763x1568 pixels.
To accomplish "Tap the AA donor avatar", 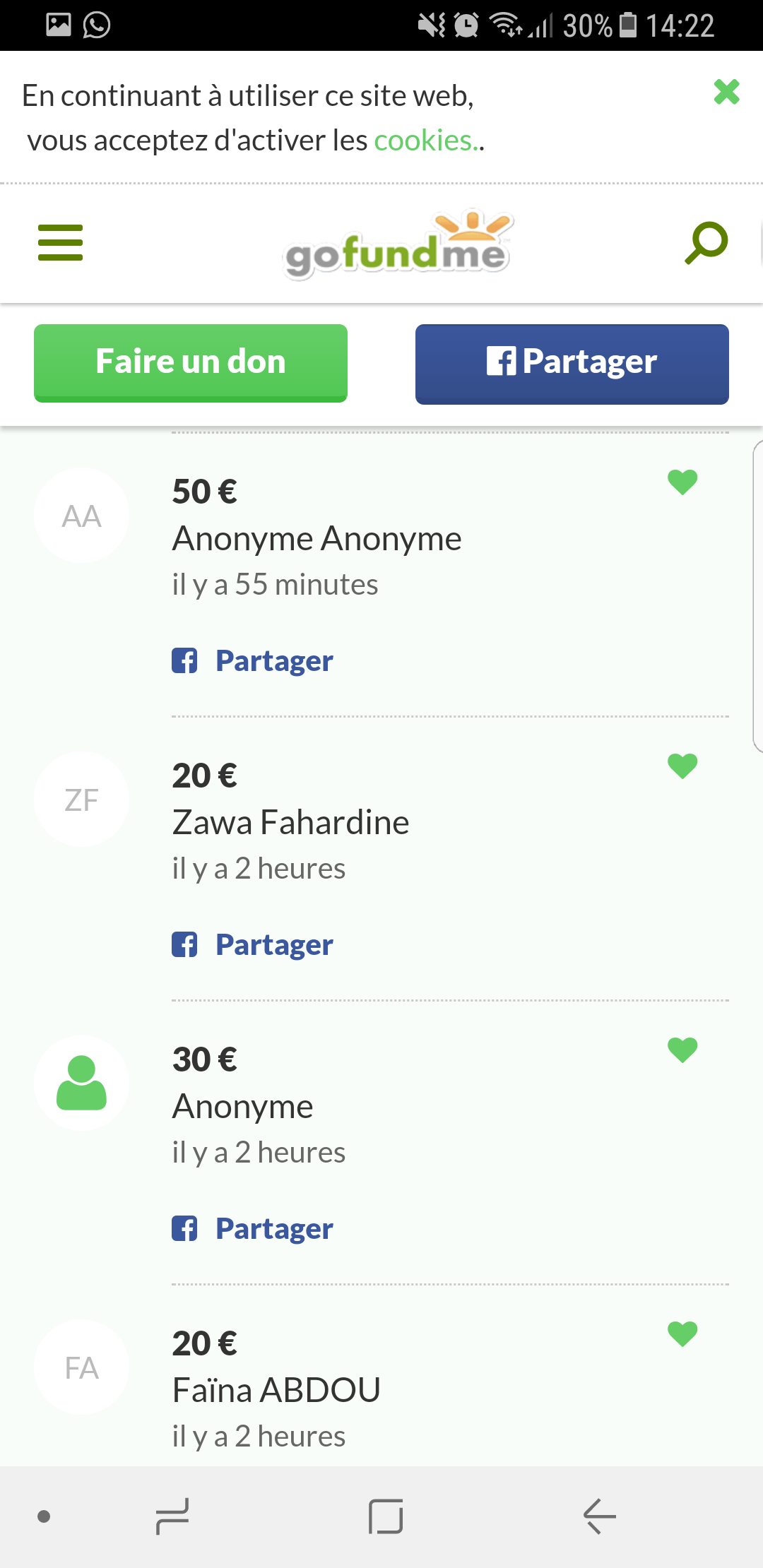I will pos(81,516).
